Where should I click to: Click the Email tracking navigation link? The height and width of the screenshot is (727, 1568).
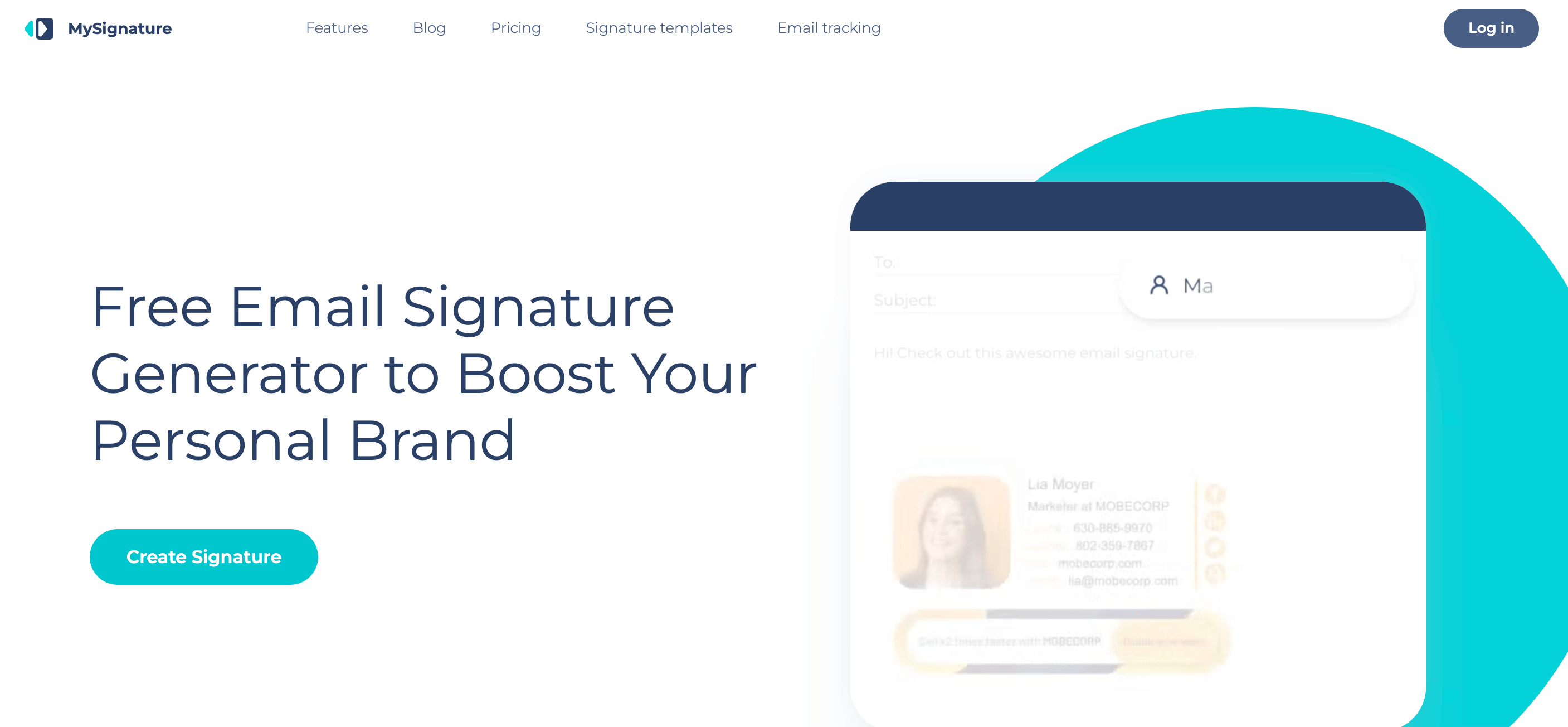(x=829, y=28)
